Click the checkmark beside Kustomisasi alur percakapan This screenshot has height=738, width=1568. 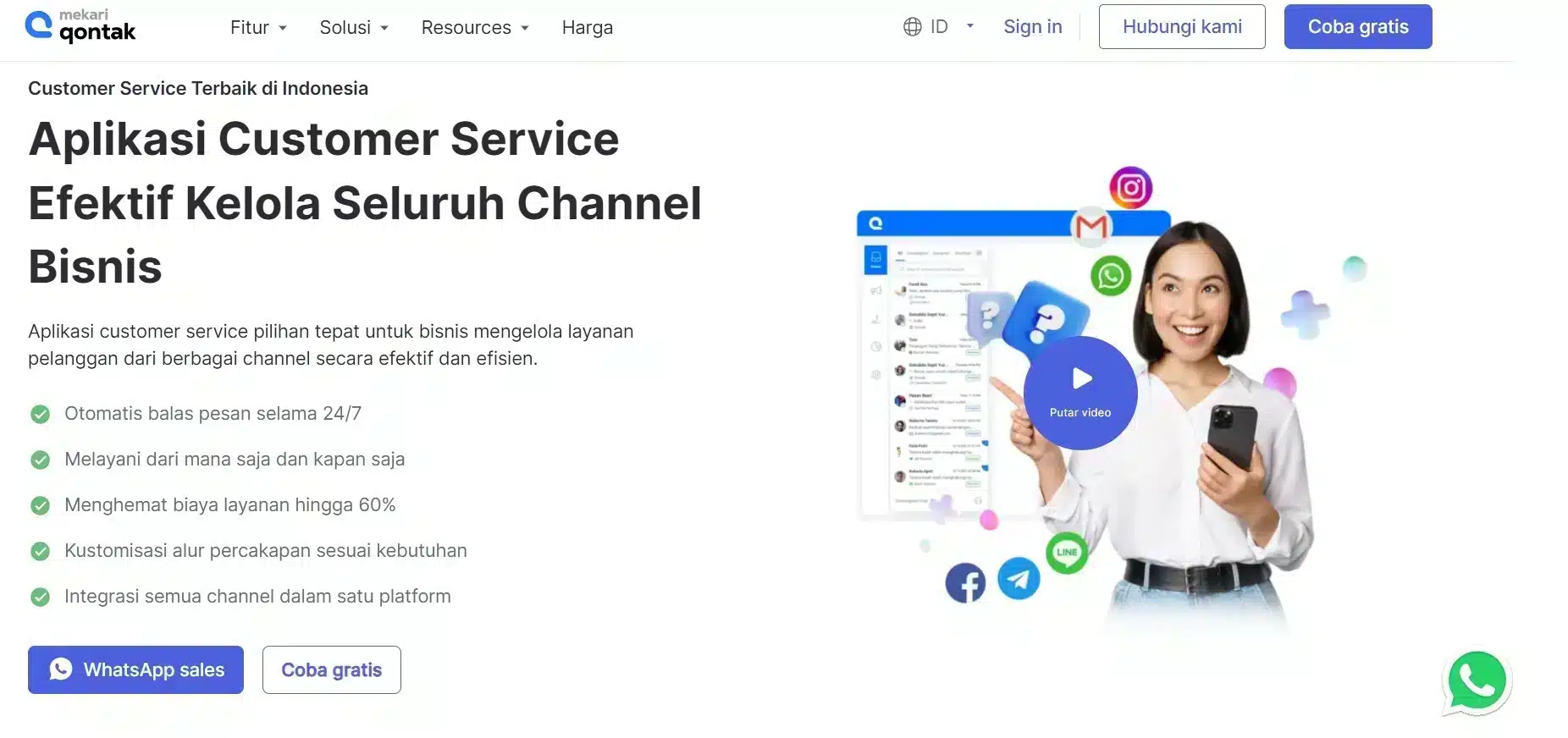click(x=40, y=551)
